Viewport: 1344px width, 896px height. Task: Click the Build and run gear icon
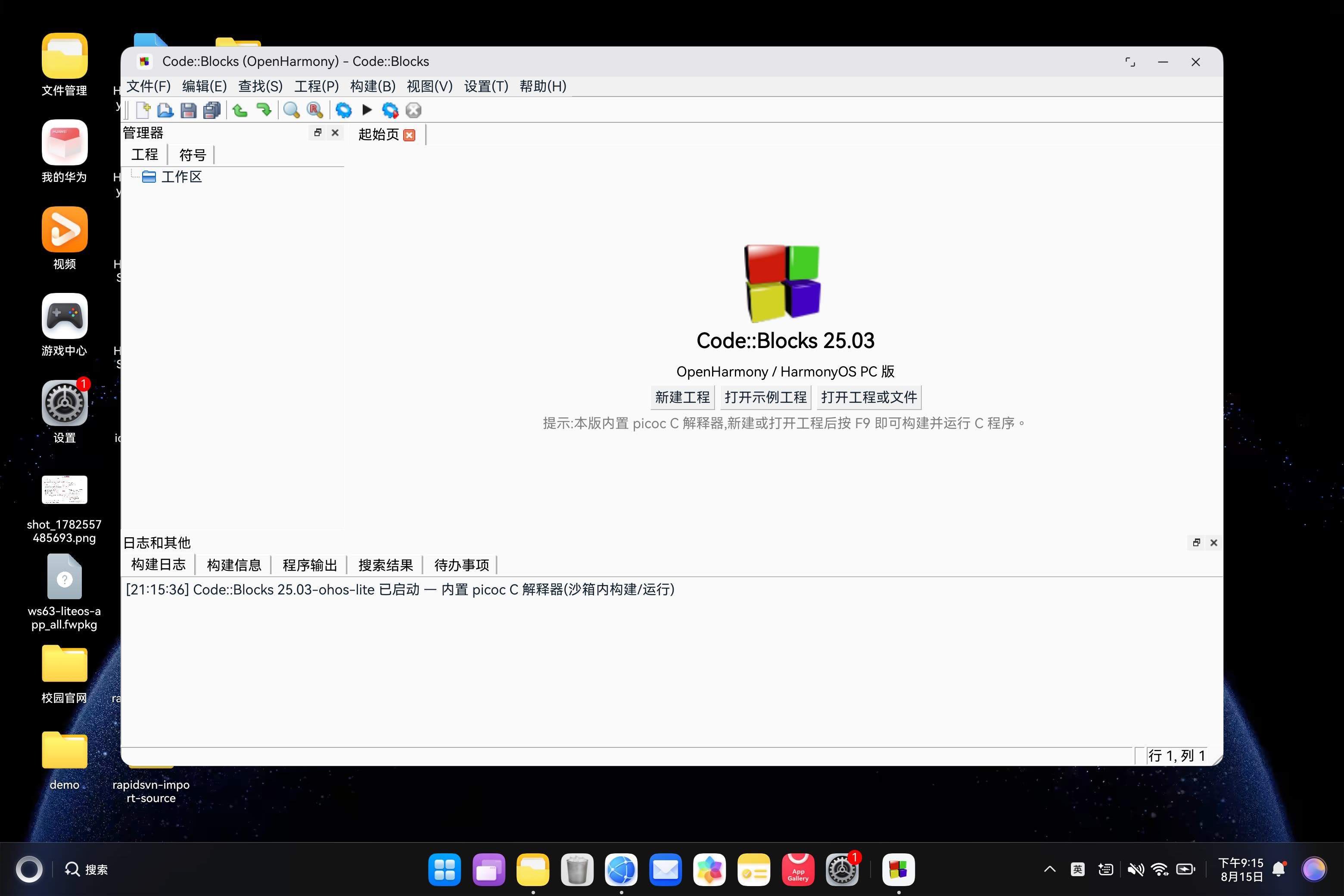390,110
